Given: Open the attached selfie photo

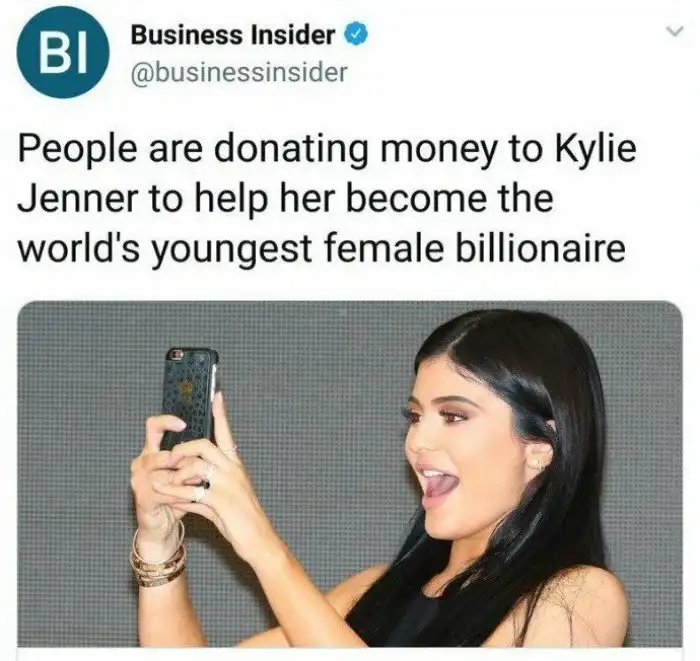Looking at the screenshot, I should pos(350,474).
